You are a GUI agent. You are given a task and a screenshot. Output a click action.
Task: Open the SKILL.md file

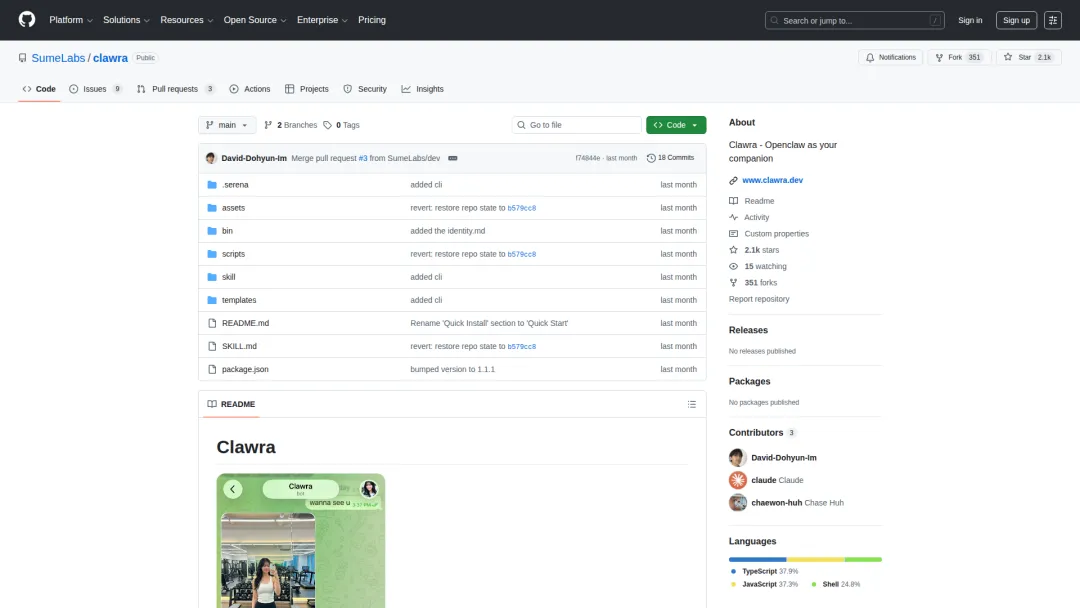[x=239, y=346]
